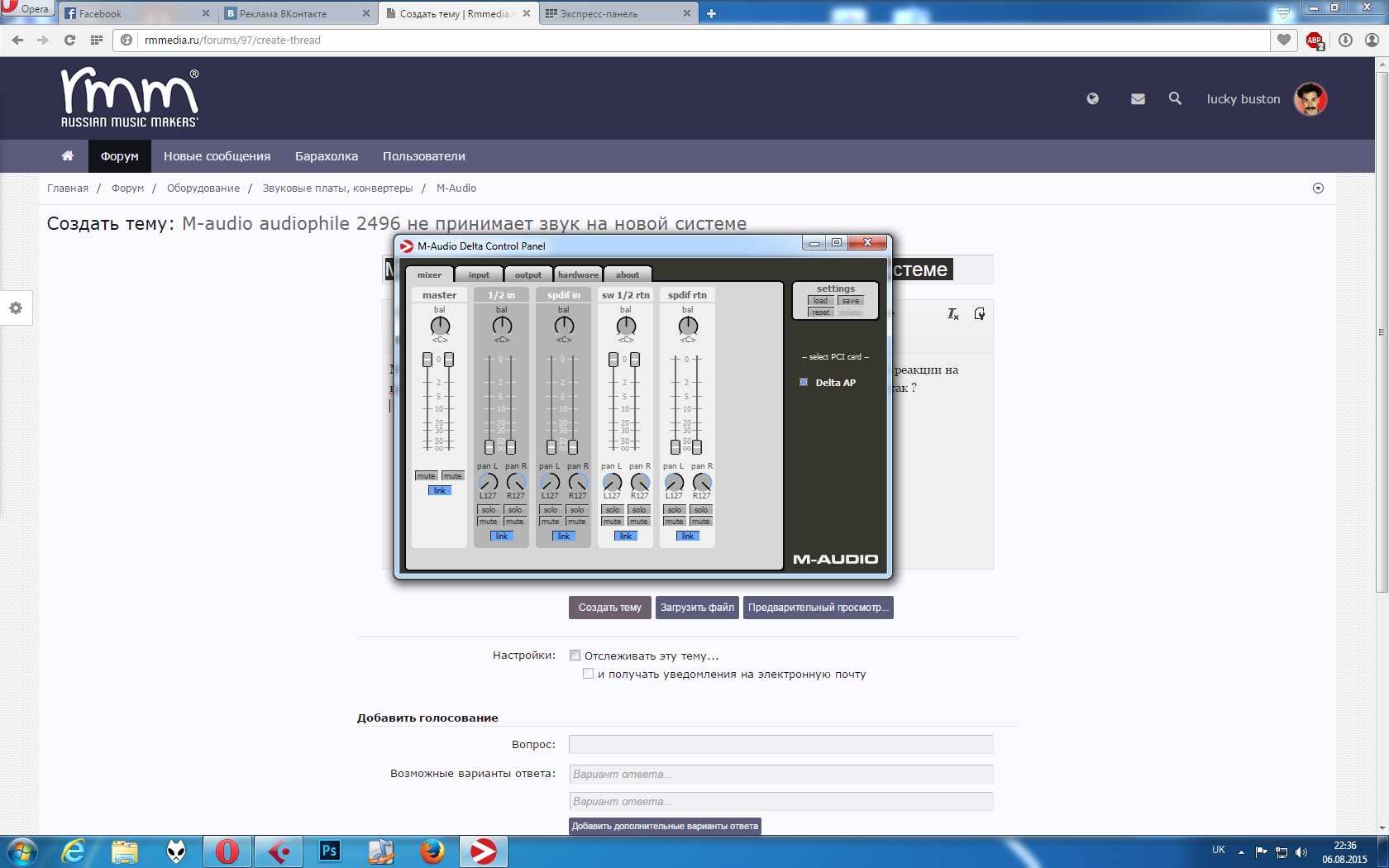Open Opera downloads icon
Image resolution: width=1389 pixels, height=868 pixels.
[1346, 40]
